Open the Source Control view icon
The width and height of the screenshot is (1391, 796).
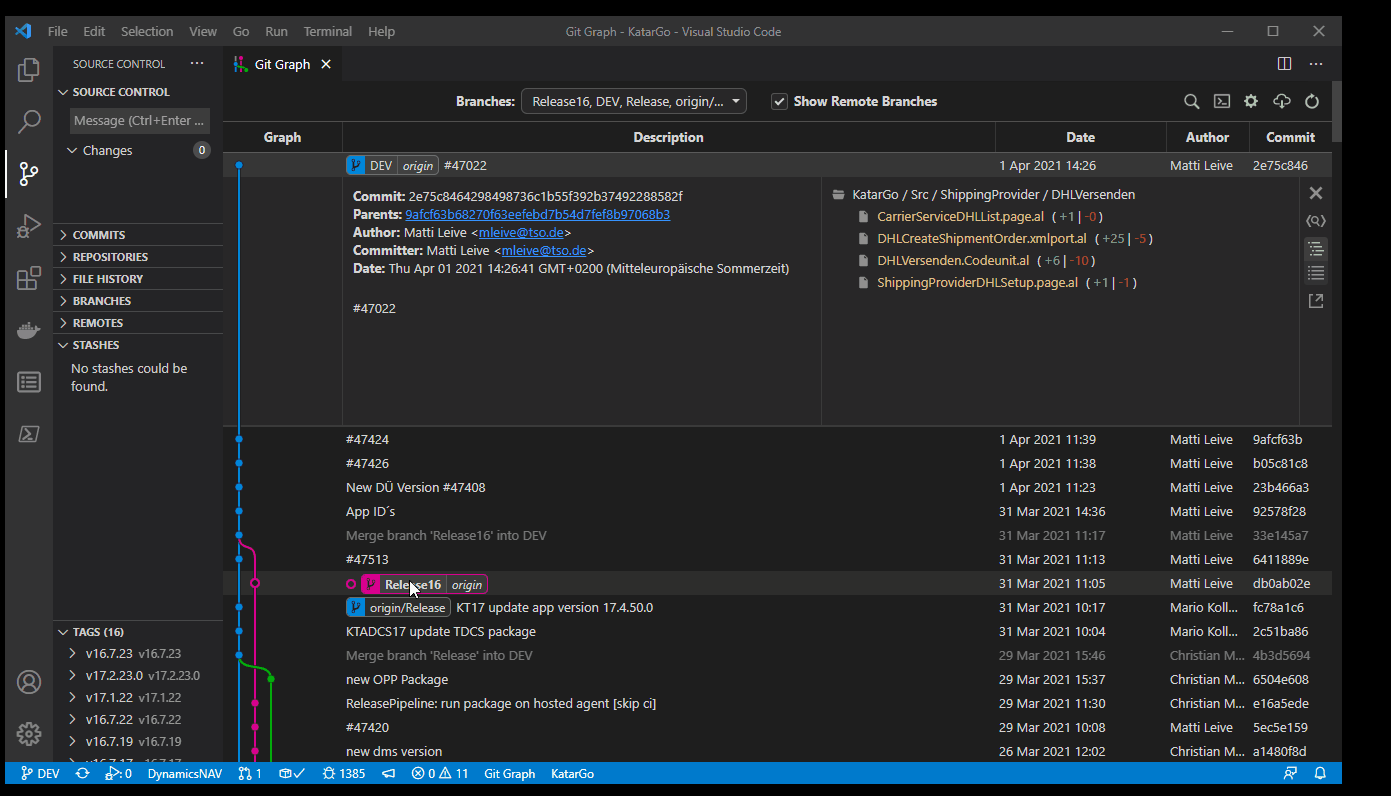tap(29, 174)
